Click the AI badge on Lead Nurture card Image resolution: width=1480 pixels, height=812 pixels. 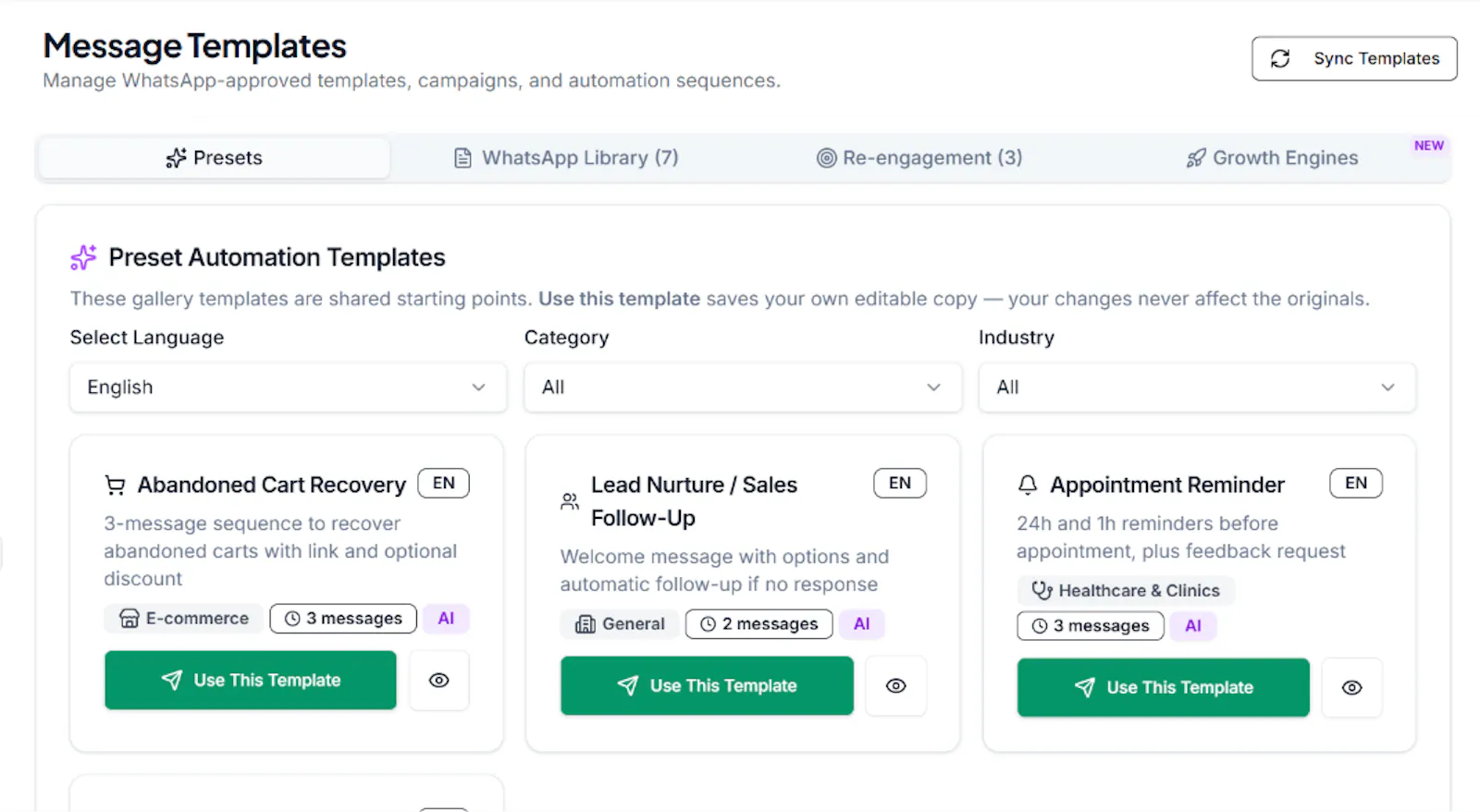(862, 624)
